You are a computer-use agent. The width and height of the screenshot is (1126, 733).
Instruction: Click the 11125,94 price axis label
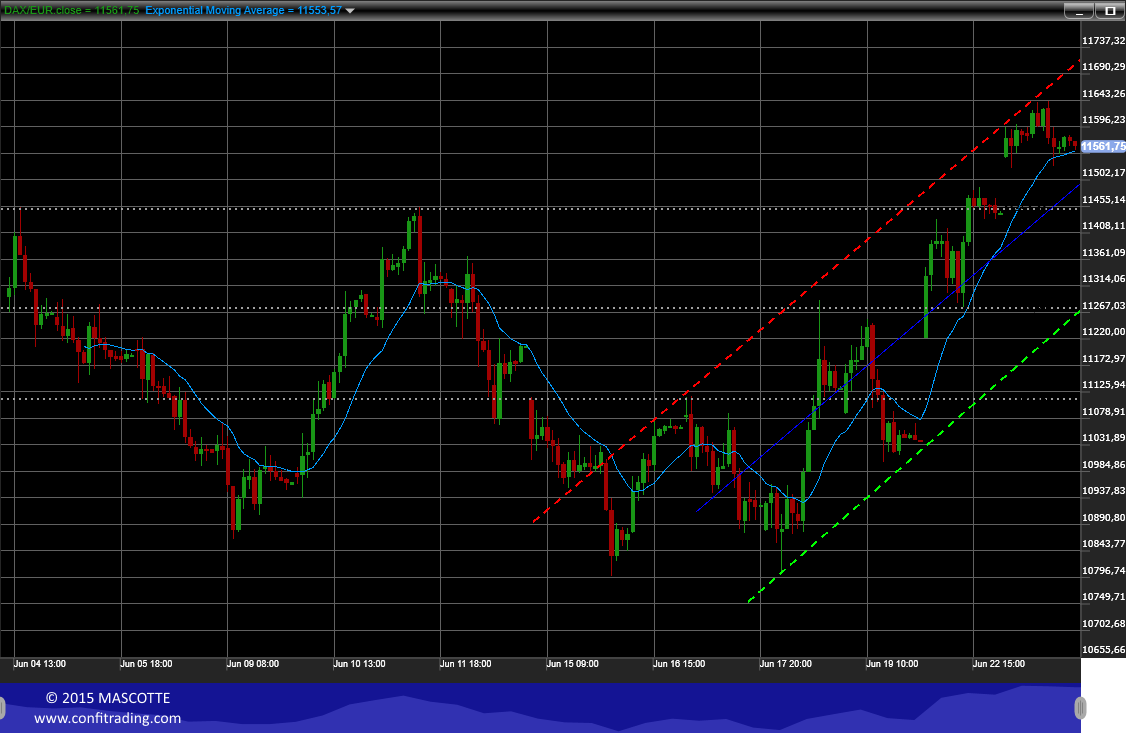(x=1103, y=385)
